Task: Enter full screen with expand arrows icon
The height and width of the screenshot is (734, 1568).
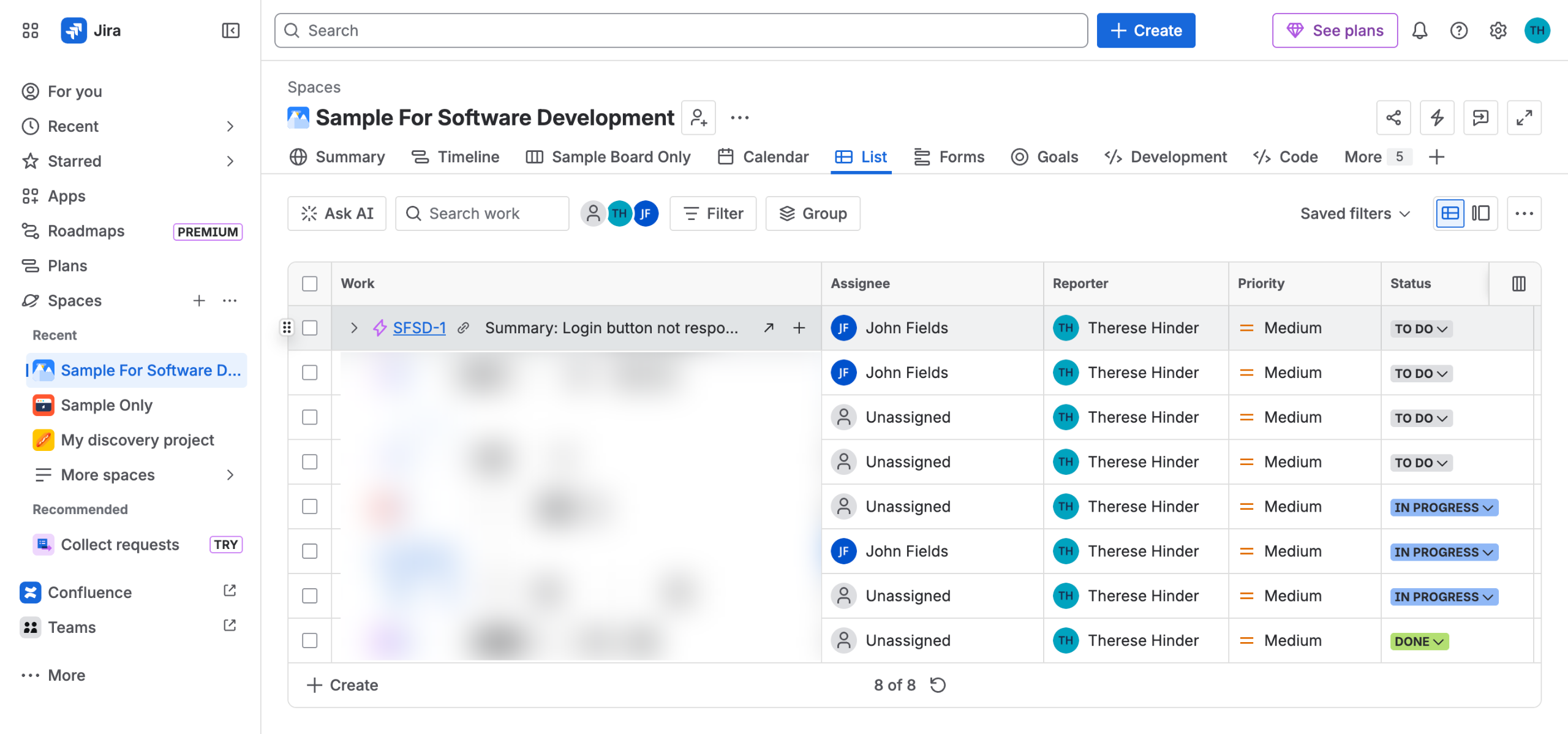Action: point(1524,118)
